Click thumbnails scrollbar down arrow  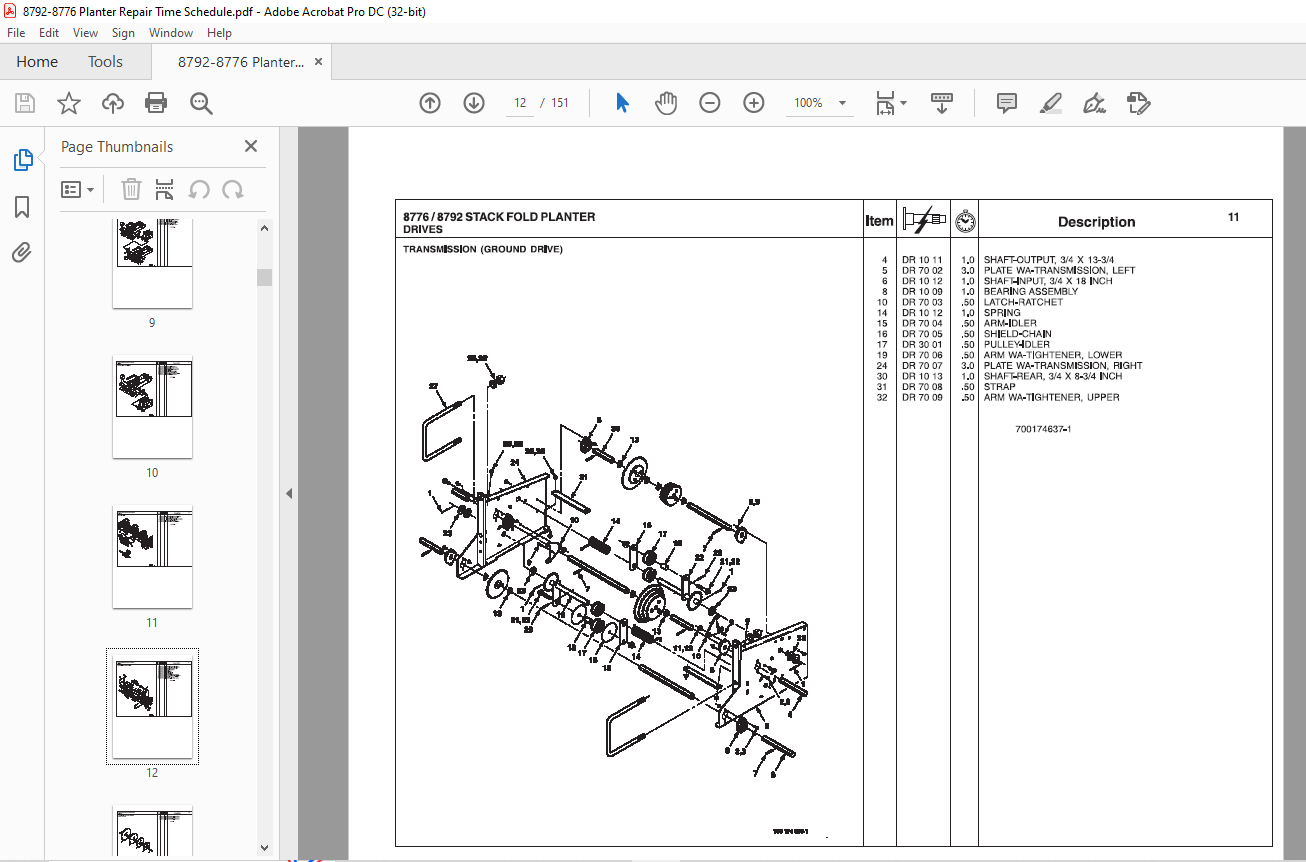pos(264,847)
